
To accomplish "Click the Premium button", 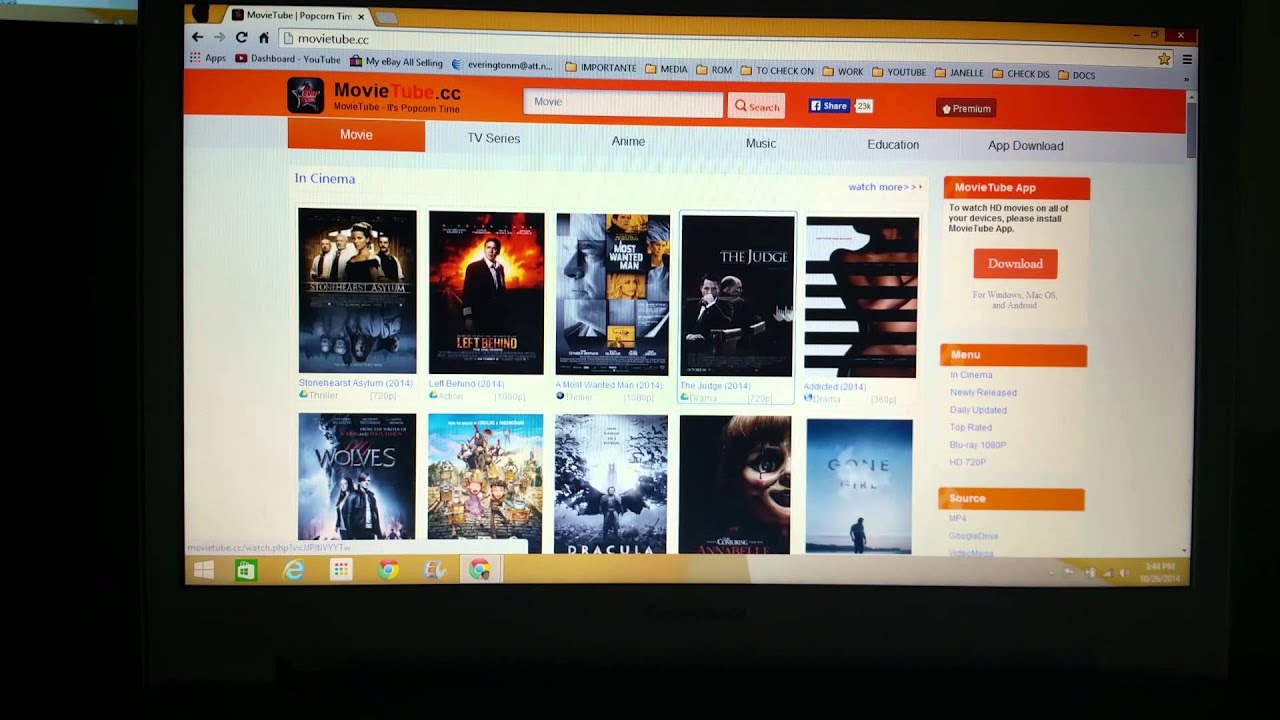I will coord(966,108).
